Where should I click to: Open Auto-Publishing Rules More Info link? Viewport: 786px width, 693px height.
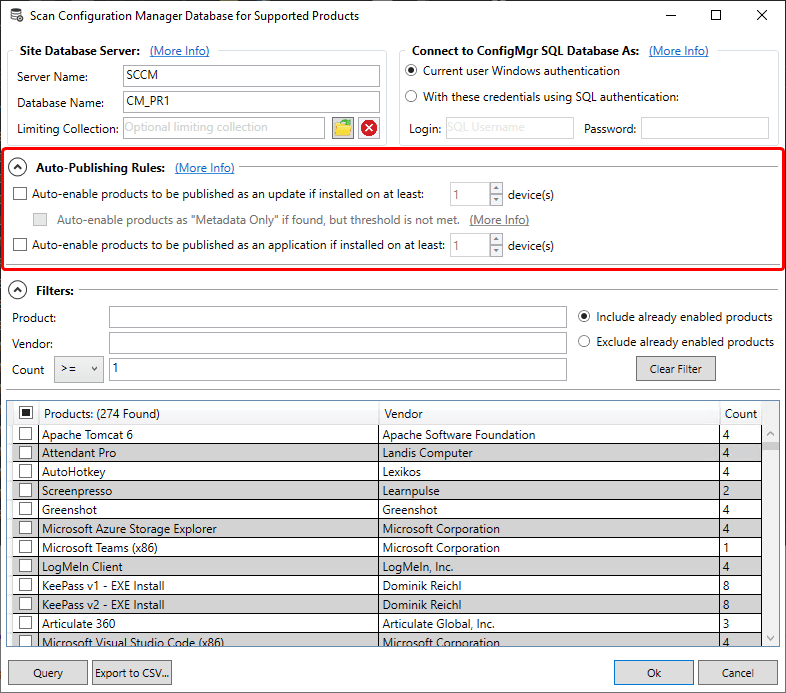pos(205,167)
